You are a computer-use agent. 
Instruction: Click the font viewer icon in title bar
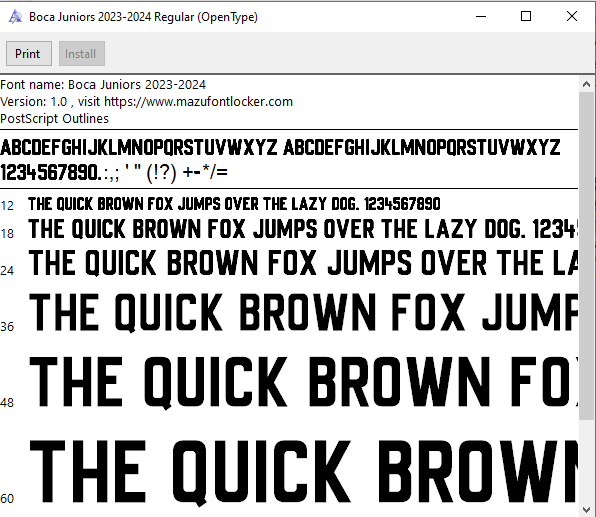coord(15,17)
